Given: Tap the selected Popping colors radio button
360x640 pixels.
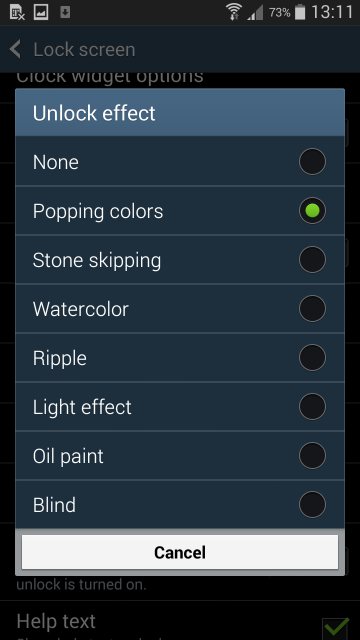Looking at the screenshot, I should [312, 211].
